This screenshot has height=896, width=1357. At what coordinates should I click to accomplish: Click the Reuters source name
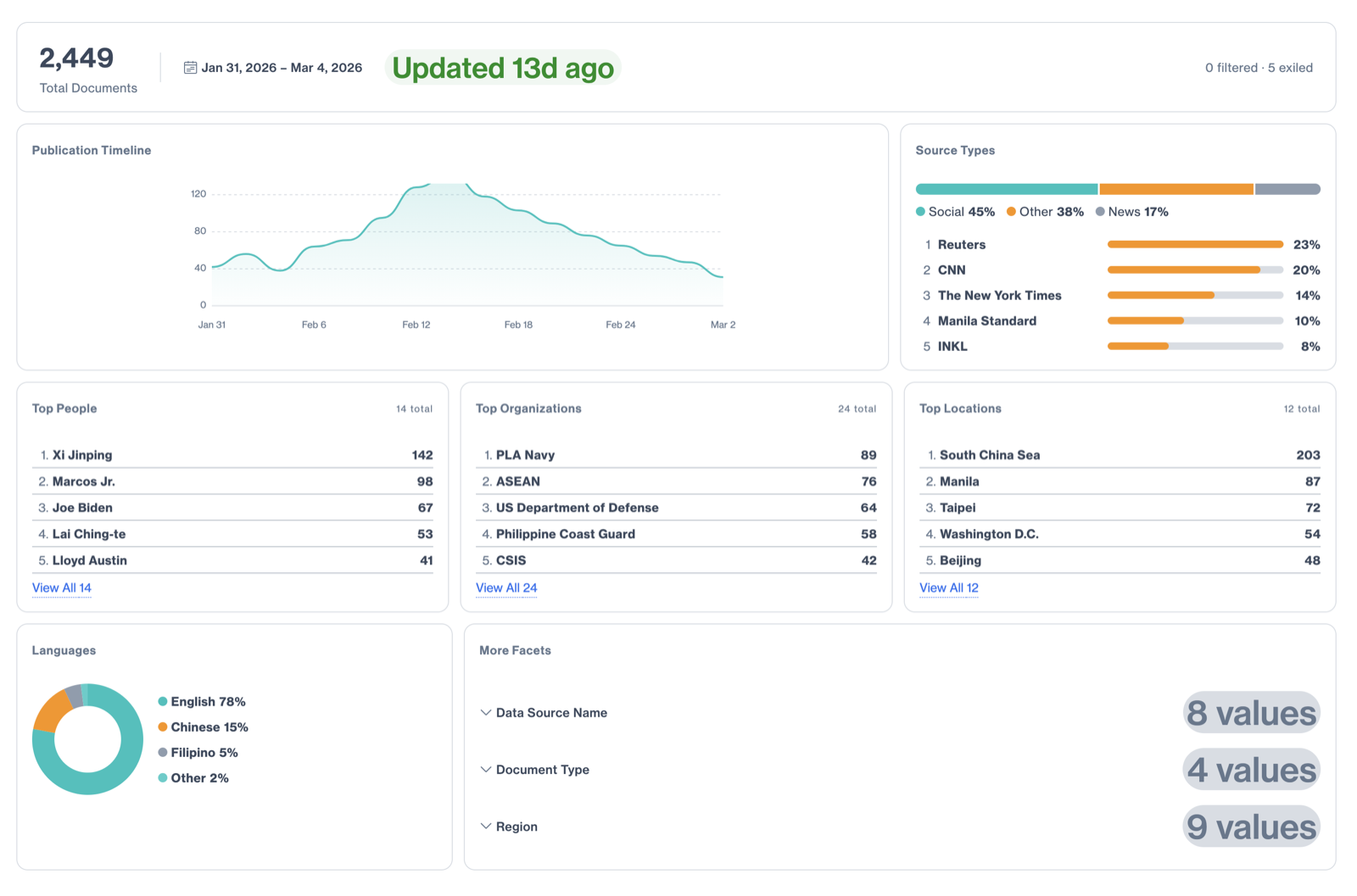click(x=962, y=245)
